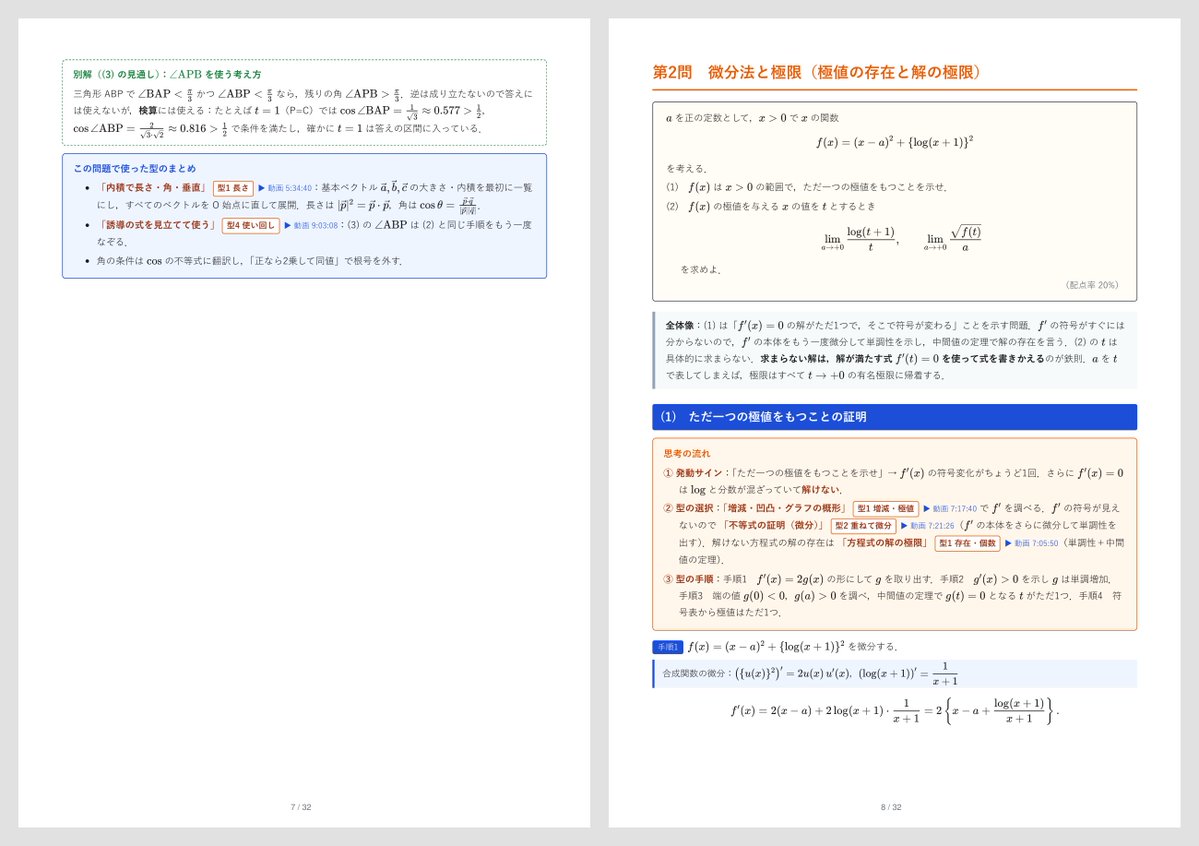Screen dimensions: 1199x846
Task: Click the bold text 解けない
Action: 821,490
